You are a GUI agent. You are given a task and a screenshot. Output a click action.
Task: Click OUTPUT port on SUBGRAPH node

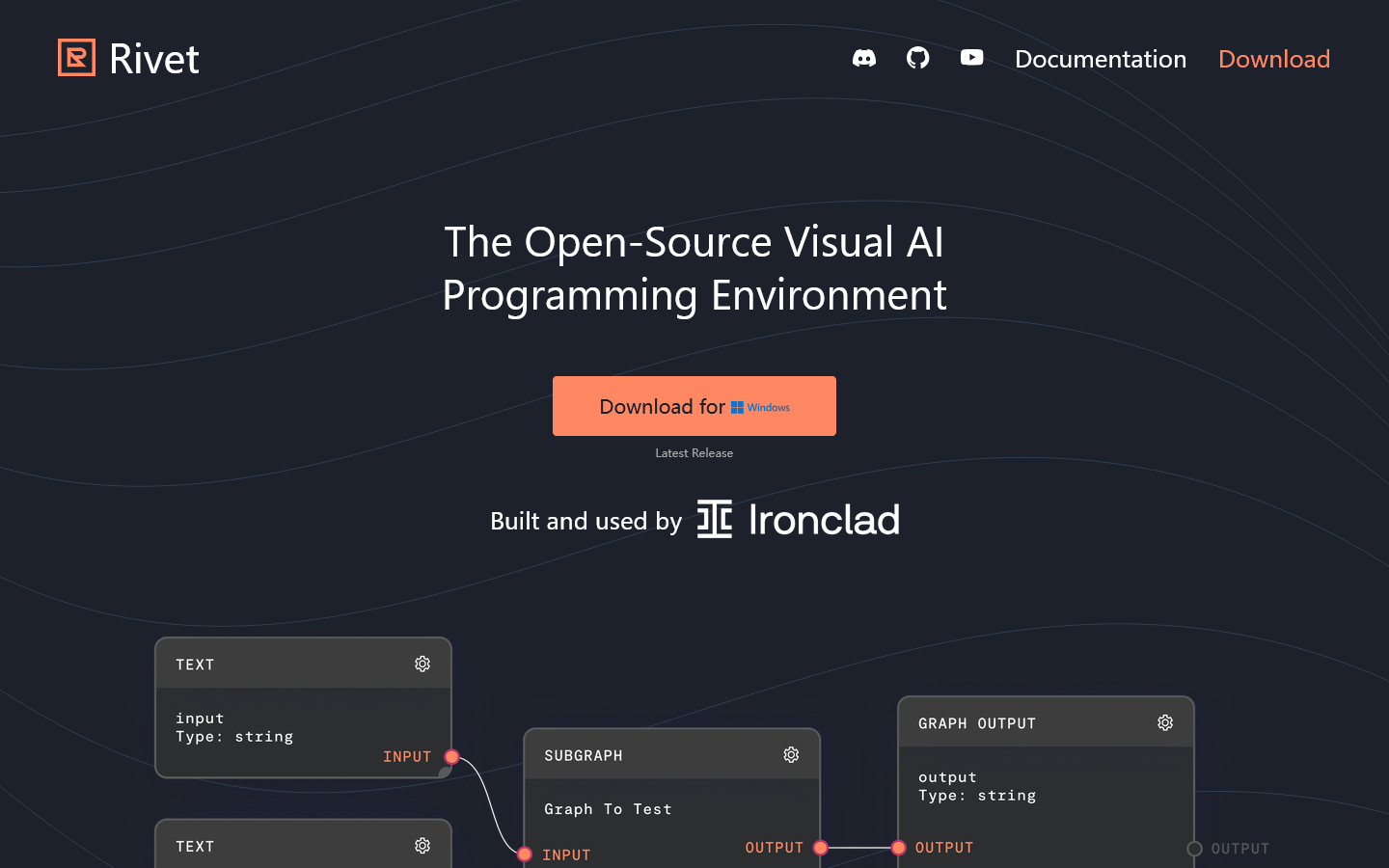821,848
